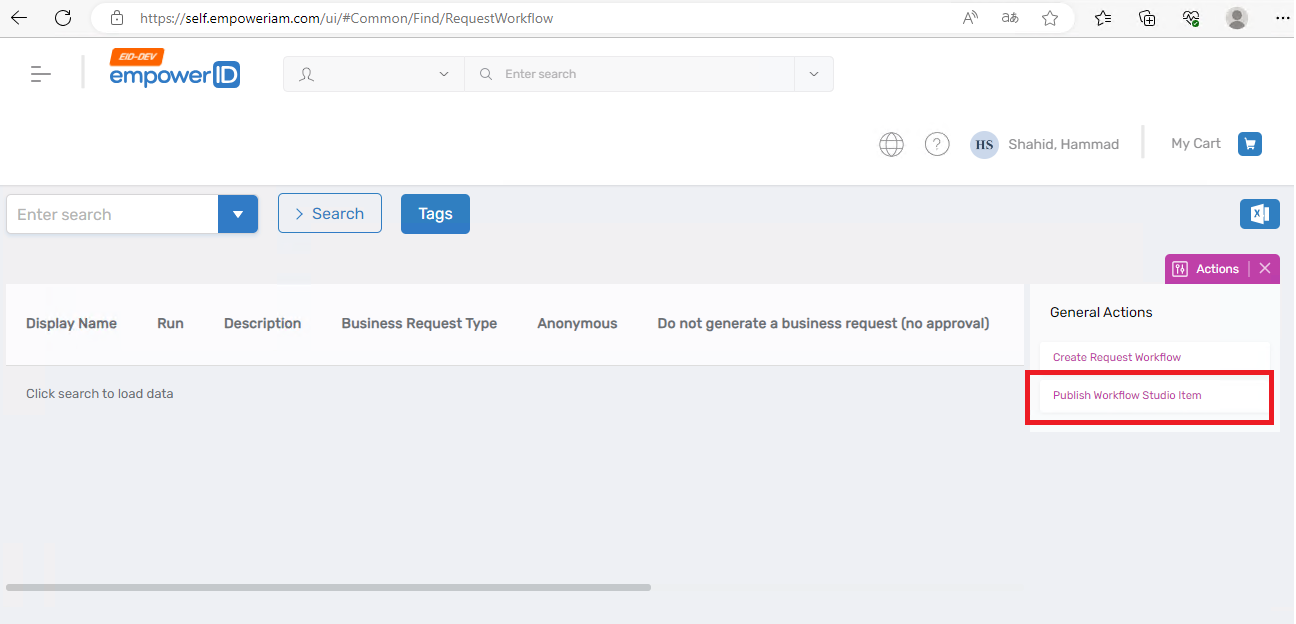The image size is (1296, 624).
Task: Open the help question mark icon
Action: [937, 144]
